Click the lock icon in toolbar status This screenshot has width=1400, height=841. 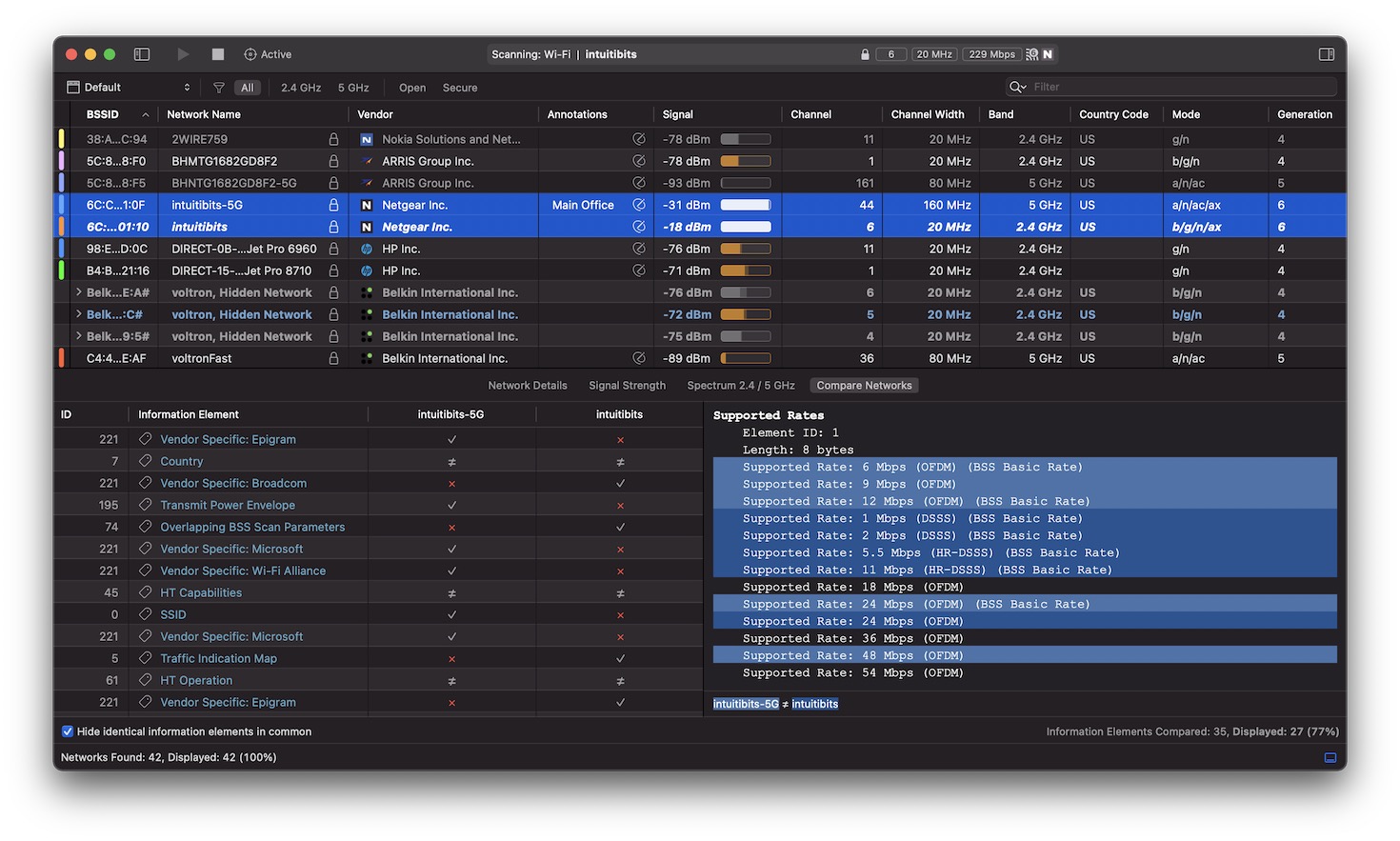point(865,54)
